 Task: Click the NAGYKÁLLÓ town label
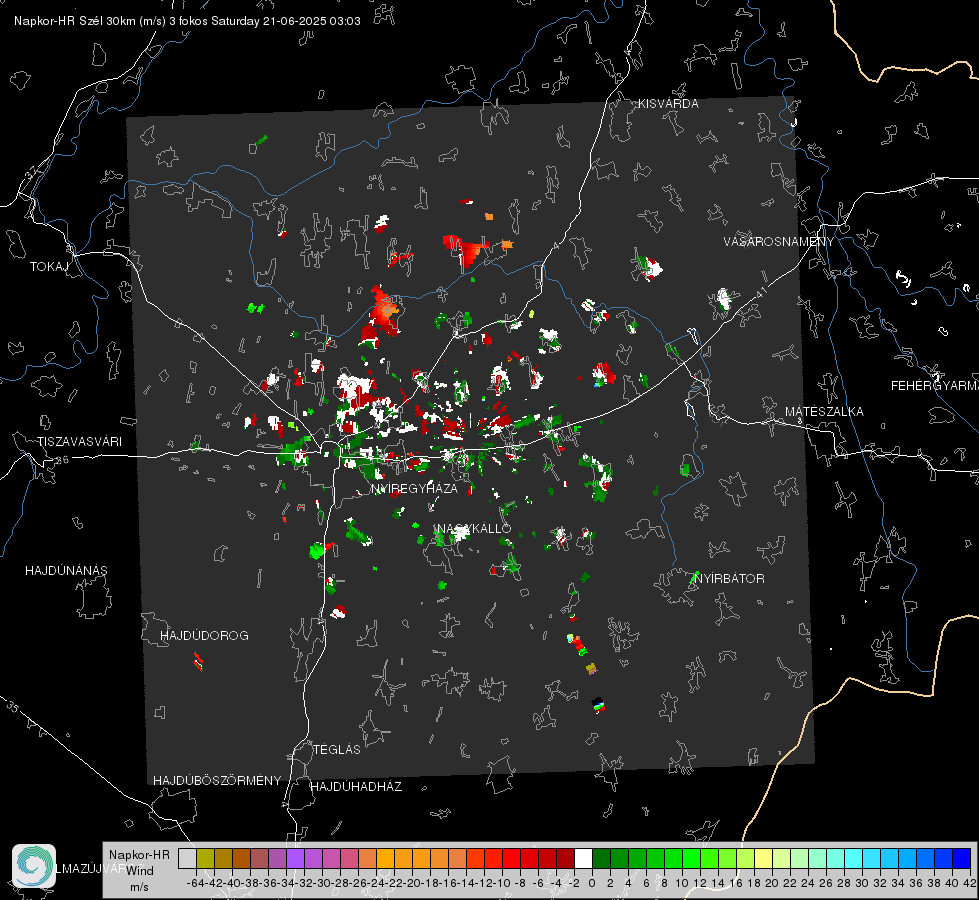click(x=473, y=528)
